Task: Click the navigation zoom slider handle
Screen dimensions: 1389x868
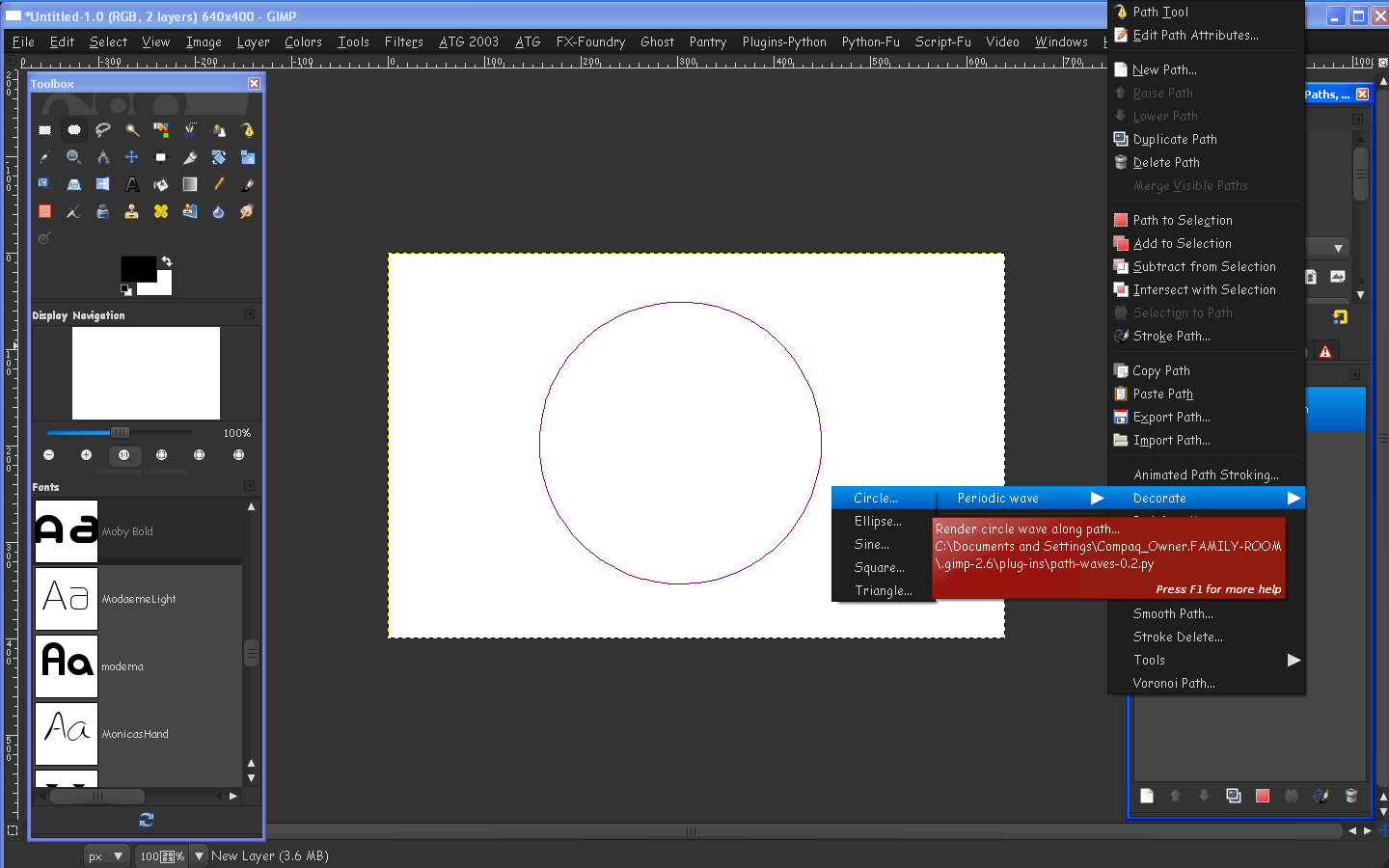Action: click(x=120, y=433)
